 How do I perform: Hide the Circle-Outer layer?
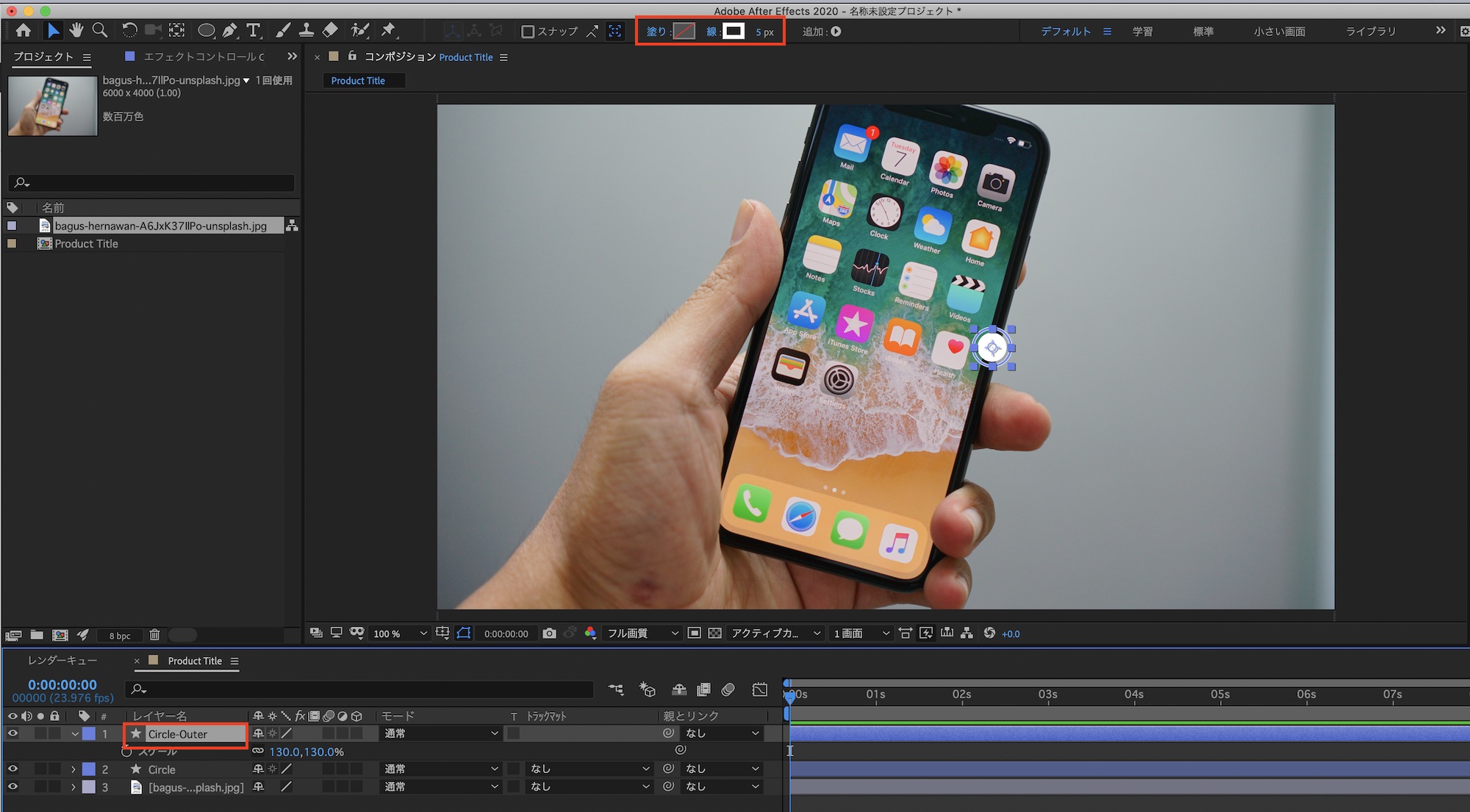[x=12, y=733]
